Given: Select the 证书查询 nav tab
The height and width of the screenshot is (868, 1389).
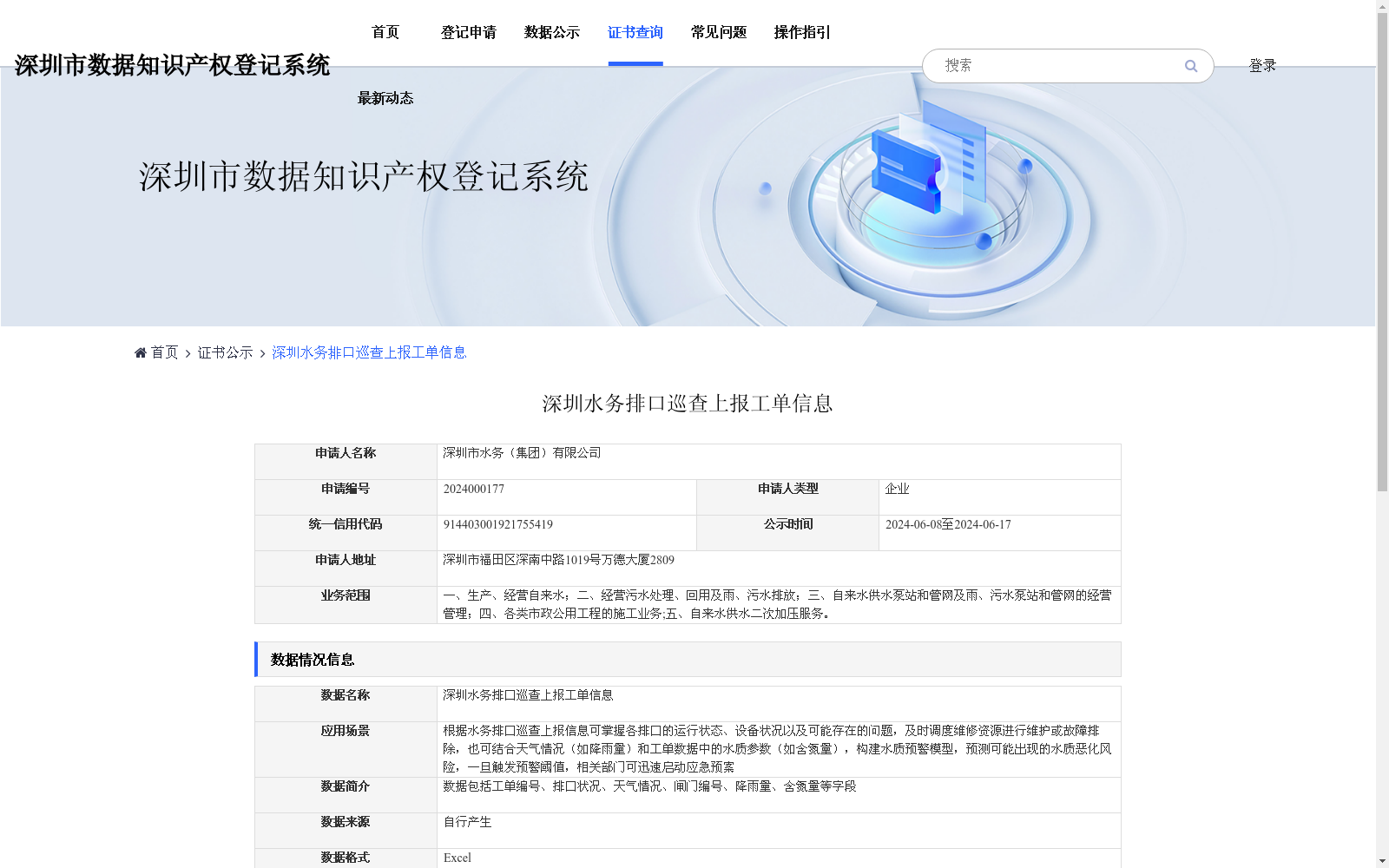Looking at the screenshot, I should pyautogui.click(x=635, y=32).
